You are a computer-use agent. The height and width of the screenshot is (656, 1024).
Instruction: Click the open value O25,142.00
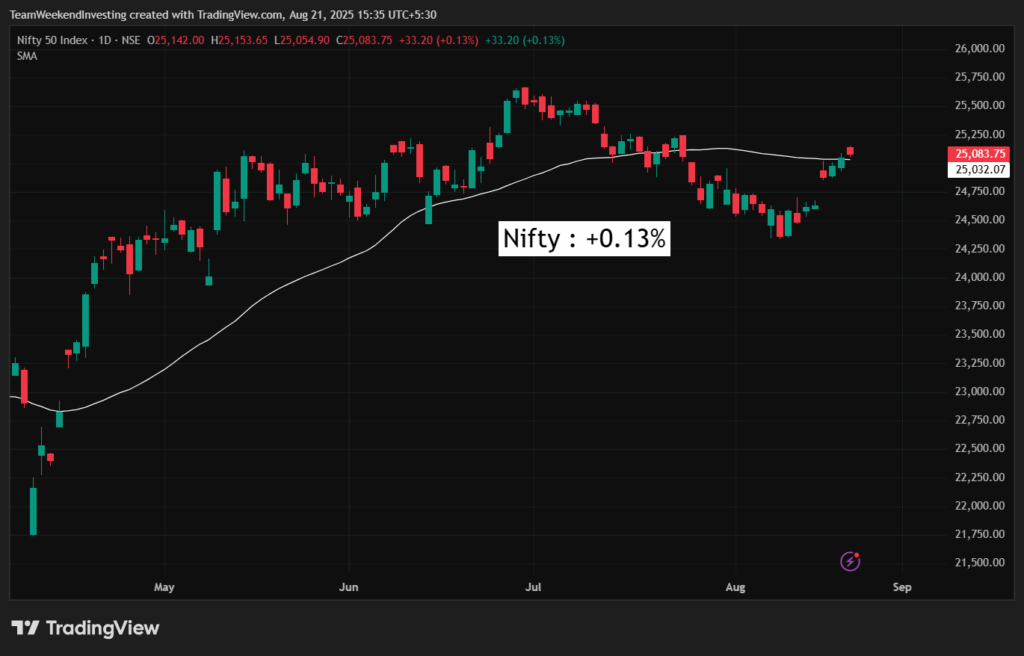pyautogui.click(x=176, y=40)
